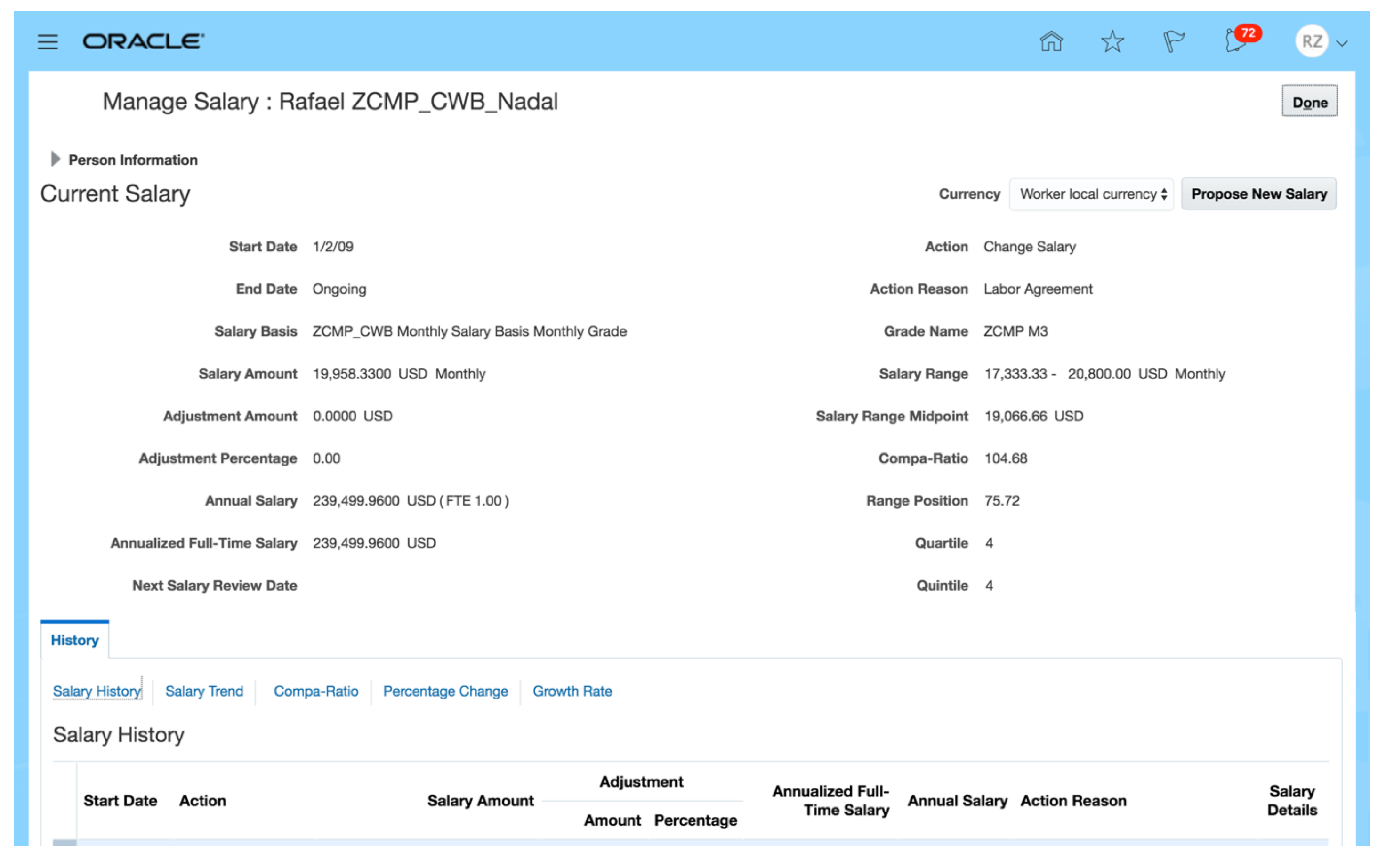The width and height of the screenshot is (1386, 868).
Task: Click the Manage Salary page title
Action: [330, 102]
